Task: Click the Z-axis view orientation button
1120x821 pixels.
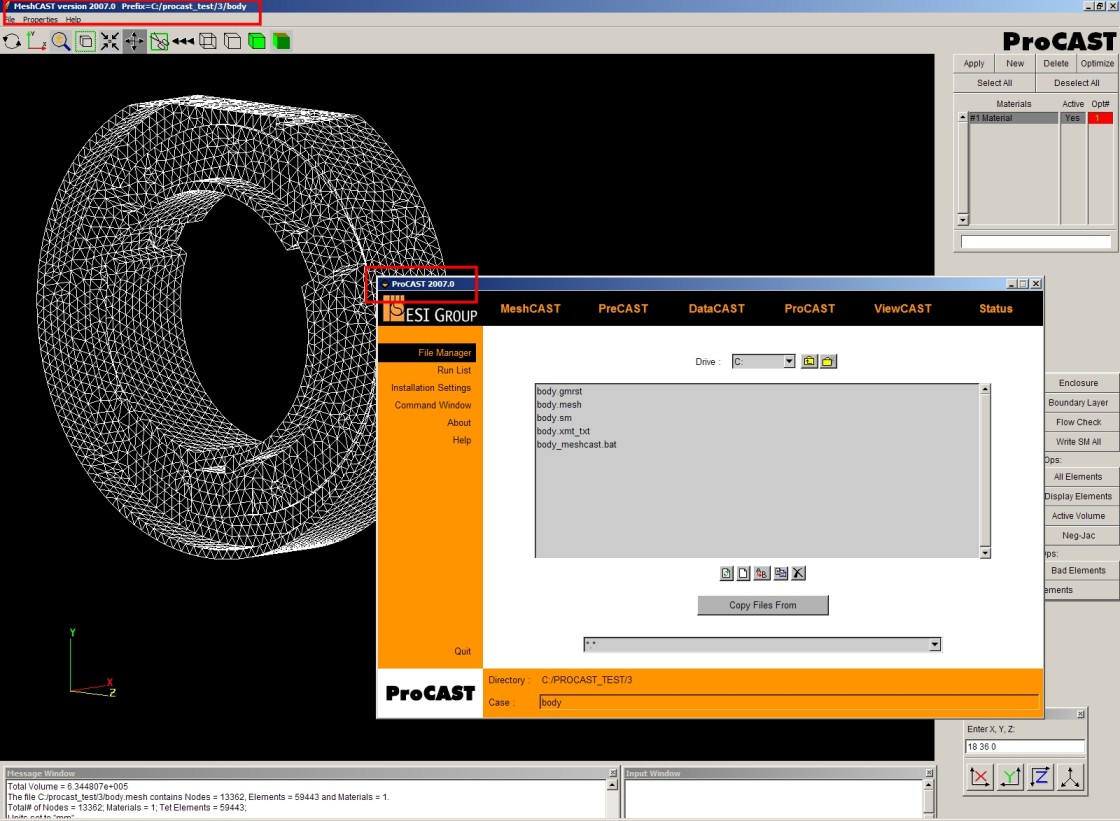Action: tap(1042, 777)
